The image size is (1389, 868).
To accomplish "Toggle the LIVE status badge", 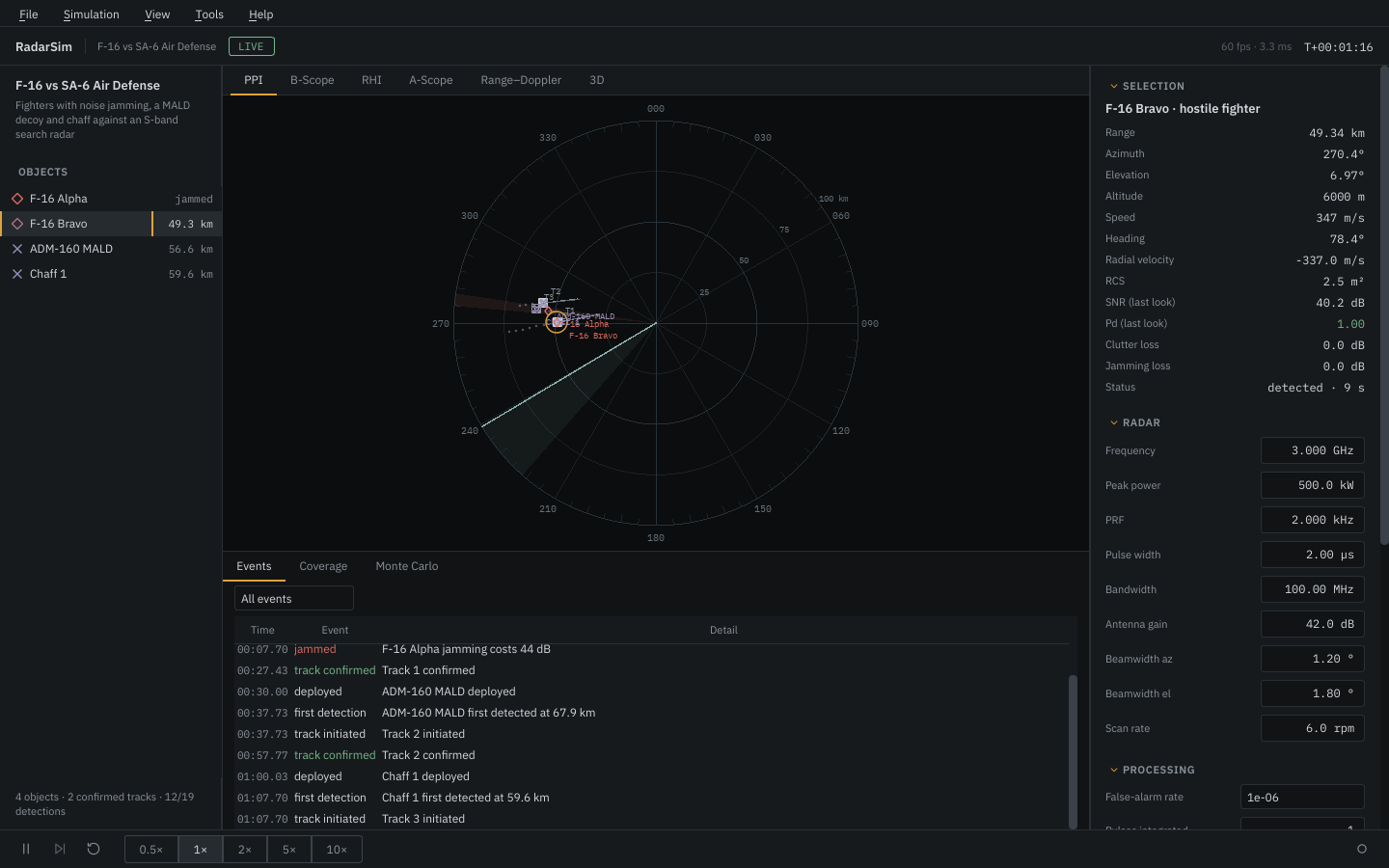I will [252, 46].
